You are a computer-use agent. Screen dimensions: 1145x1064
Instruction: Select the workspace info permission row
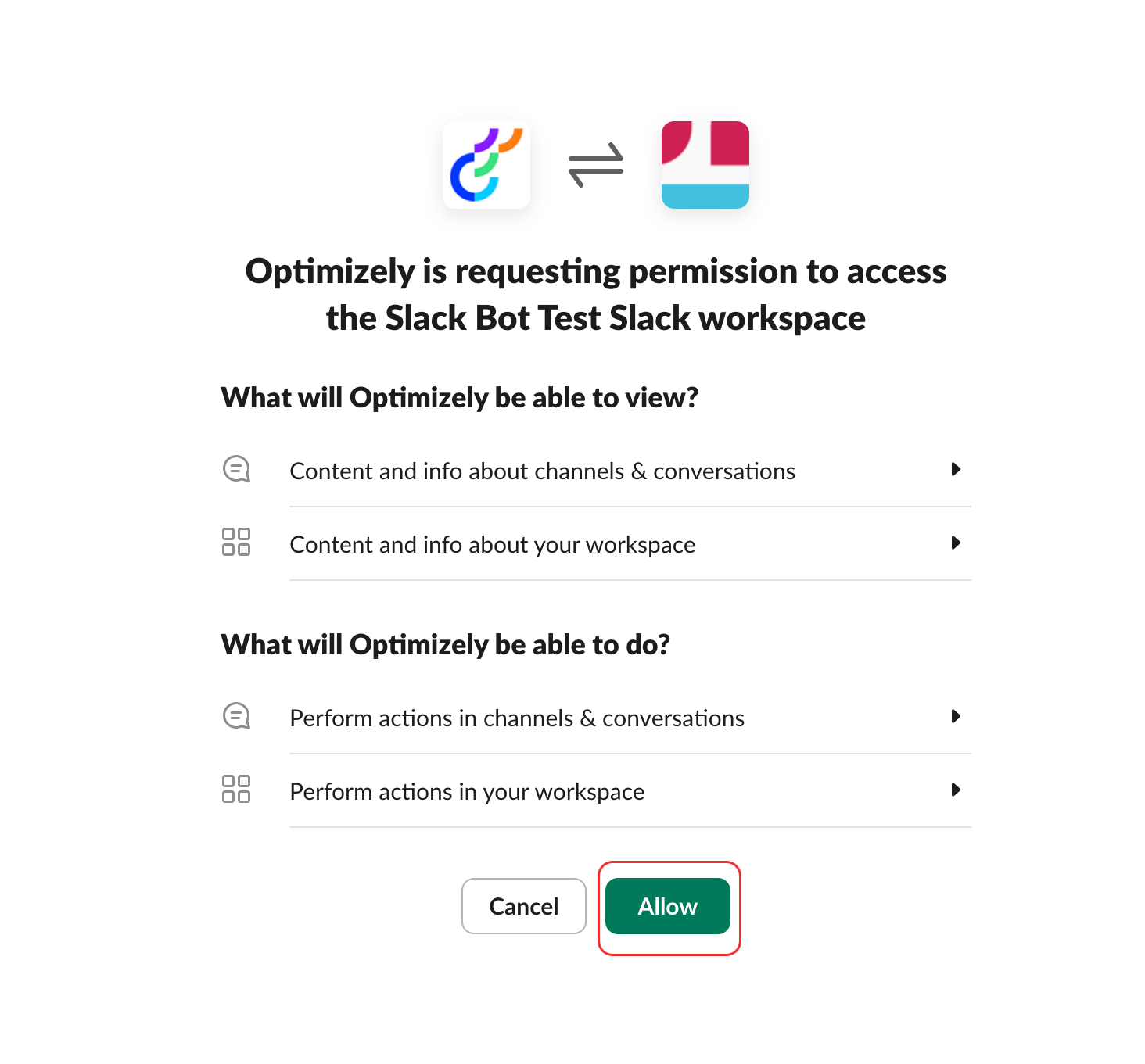(492, 544)
